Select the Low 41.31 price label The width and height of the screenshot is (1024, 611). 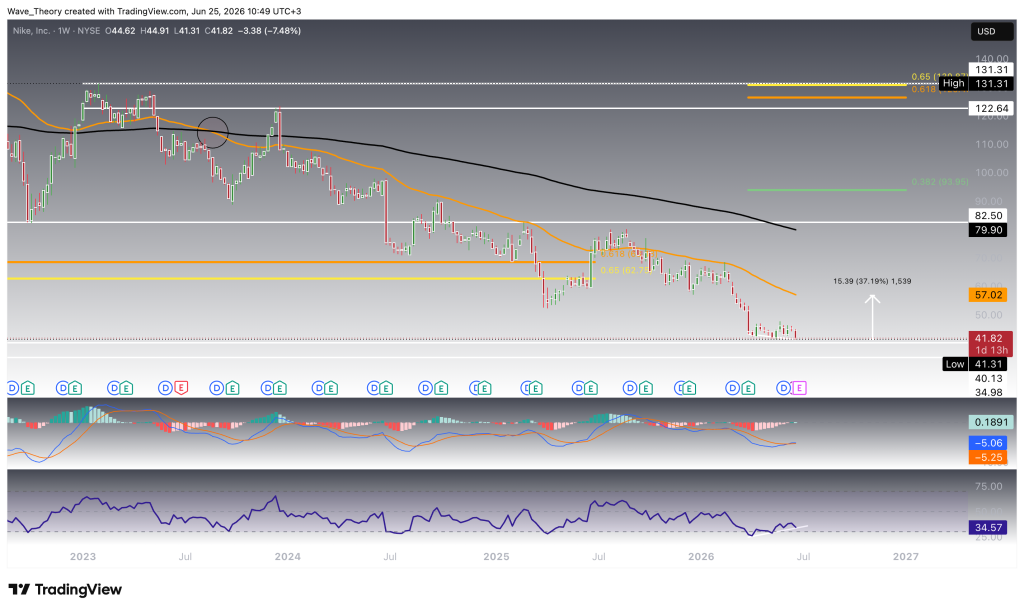[977, 364]
